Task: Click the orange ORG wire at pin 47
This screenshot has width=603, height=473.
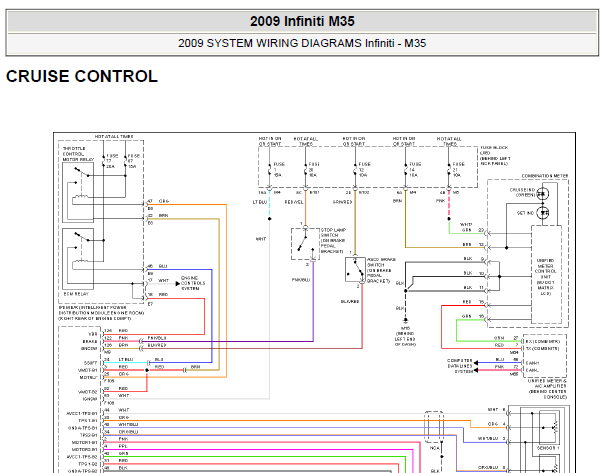Action: pos(188,205)
